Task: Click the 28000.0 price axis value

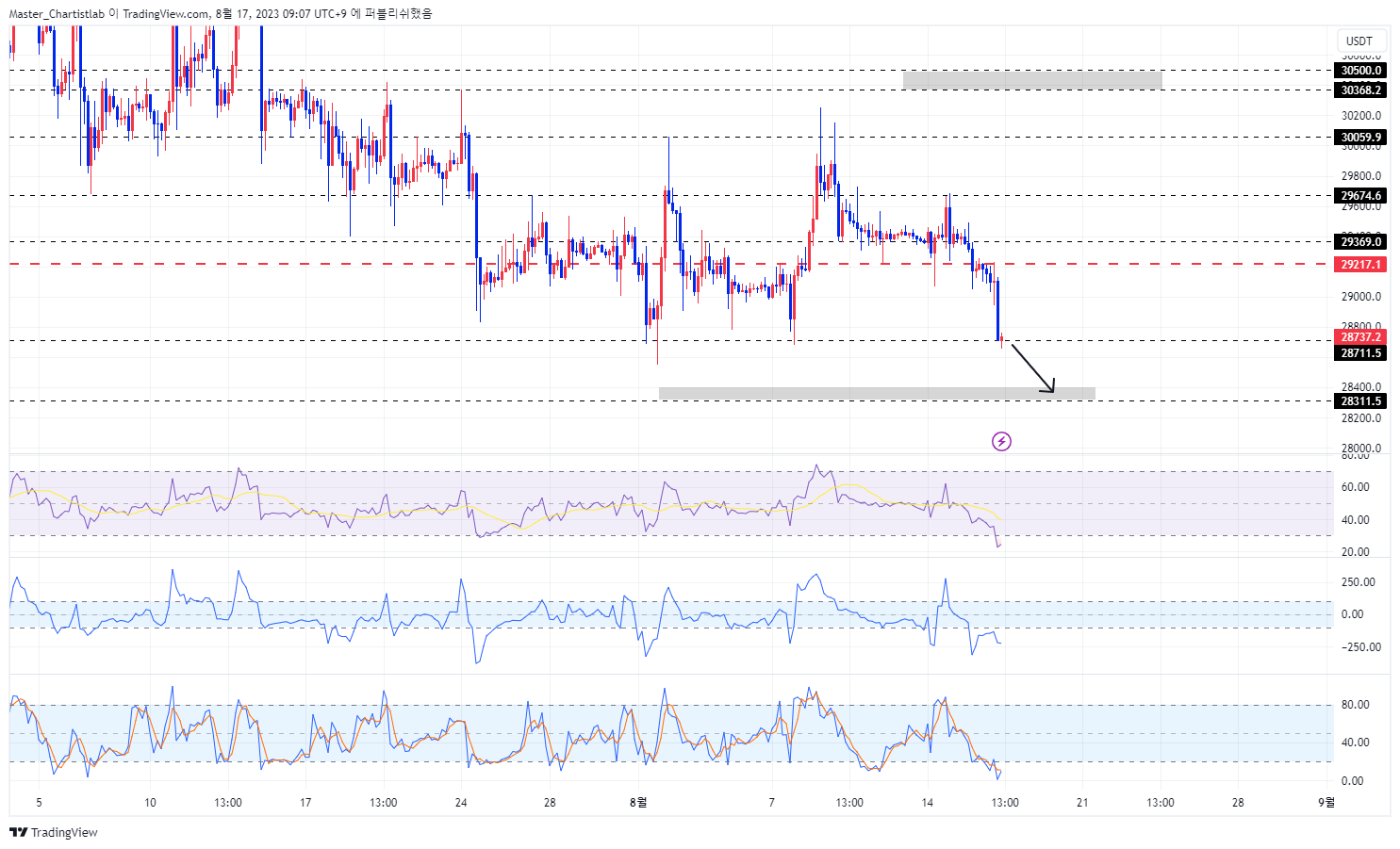Action: [x=1361, y=449]
